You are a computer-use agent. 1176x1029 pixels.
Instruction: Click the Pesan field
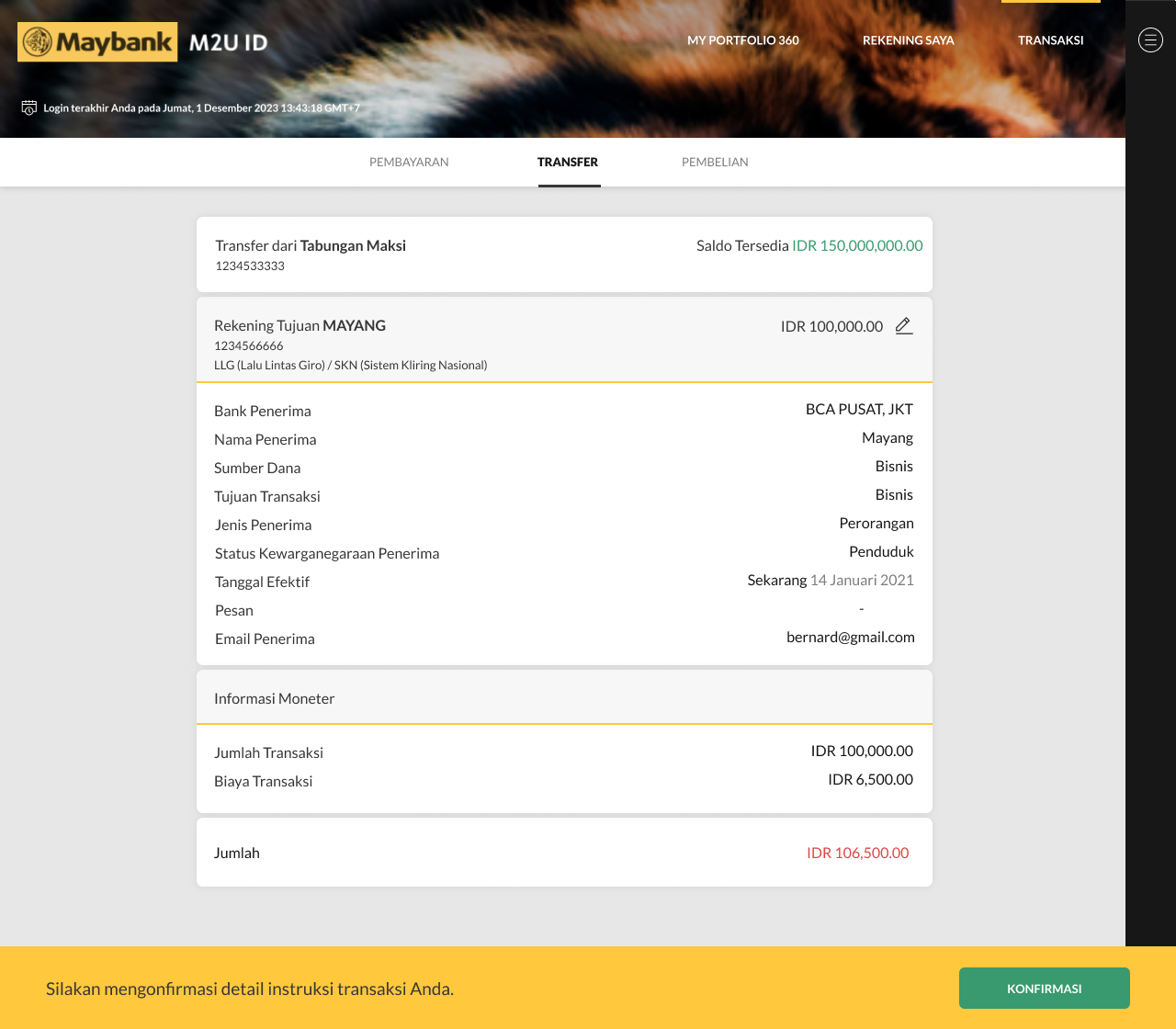pyautogui.click(x=234, y=610)
